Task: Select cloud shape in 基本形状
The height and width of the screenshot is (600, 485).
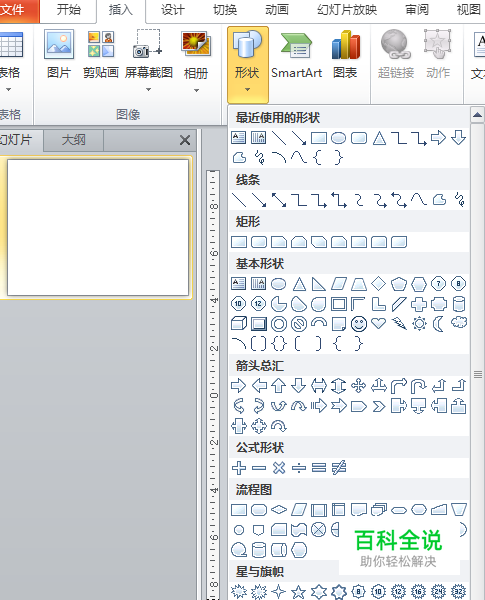Action: pyautogui.click(x=459, y=323)
